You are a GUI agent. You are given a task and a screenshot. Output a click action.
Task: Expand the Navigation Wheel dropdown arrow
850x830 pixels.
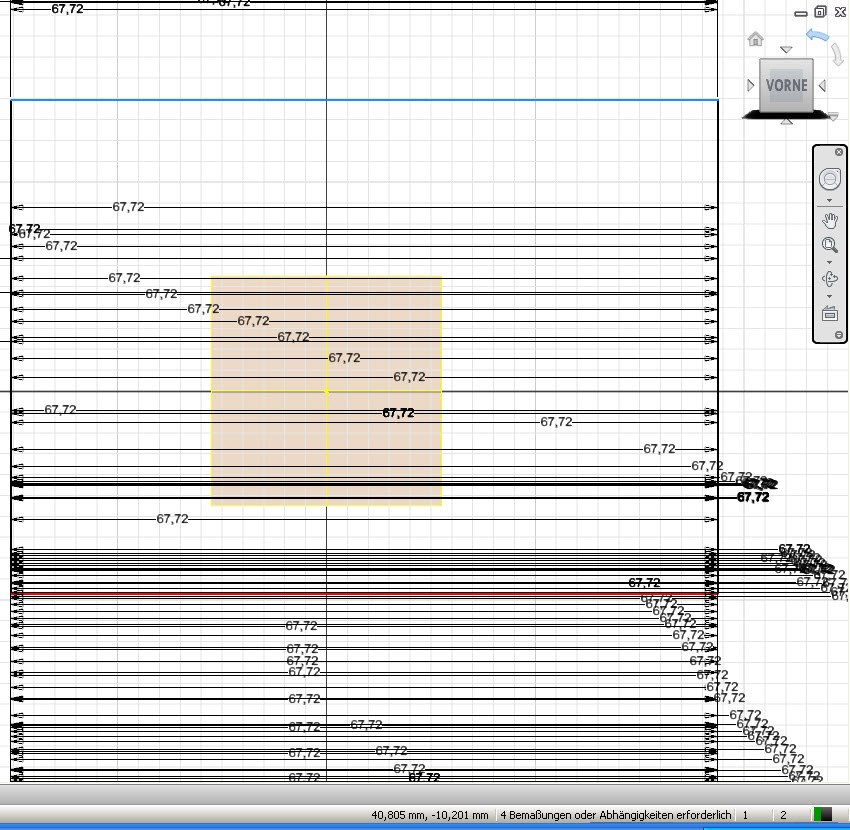click(x=829, y=201)
